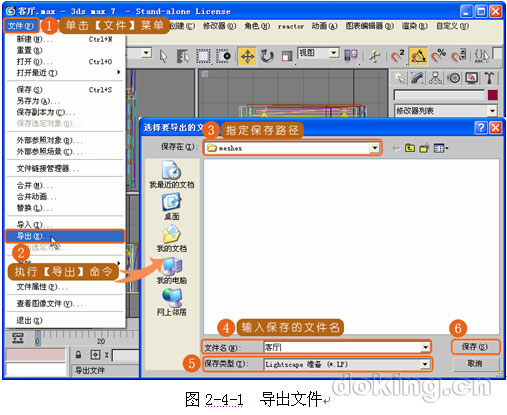Screen dimensions: 507x415
Task: Click the 取消 button
Action: click(x=475, y=363)
